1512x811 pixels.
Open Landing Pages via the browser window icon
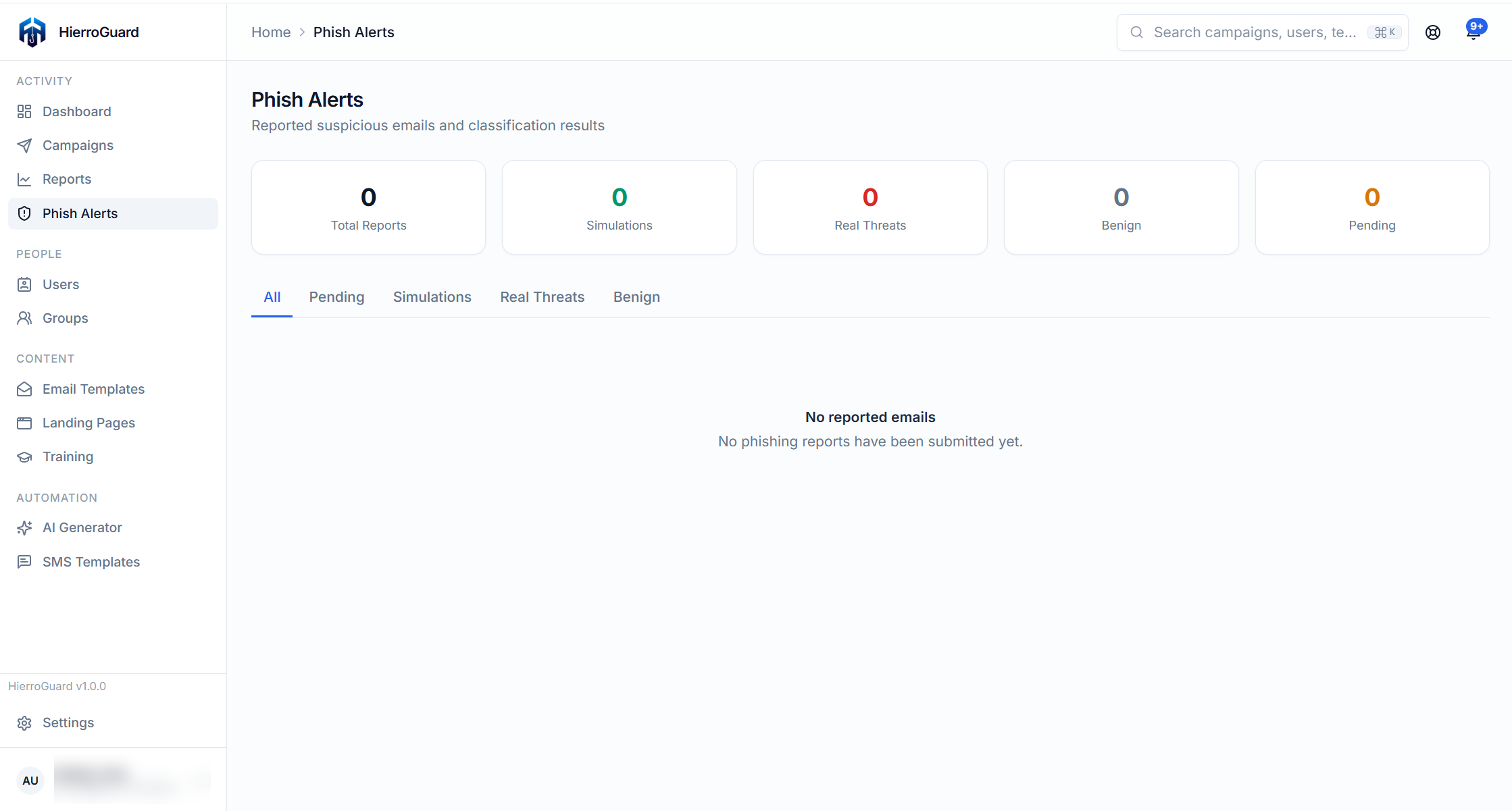click(24, 423)
